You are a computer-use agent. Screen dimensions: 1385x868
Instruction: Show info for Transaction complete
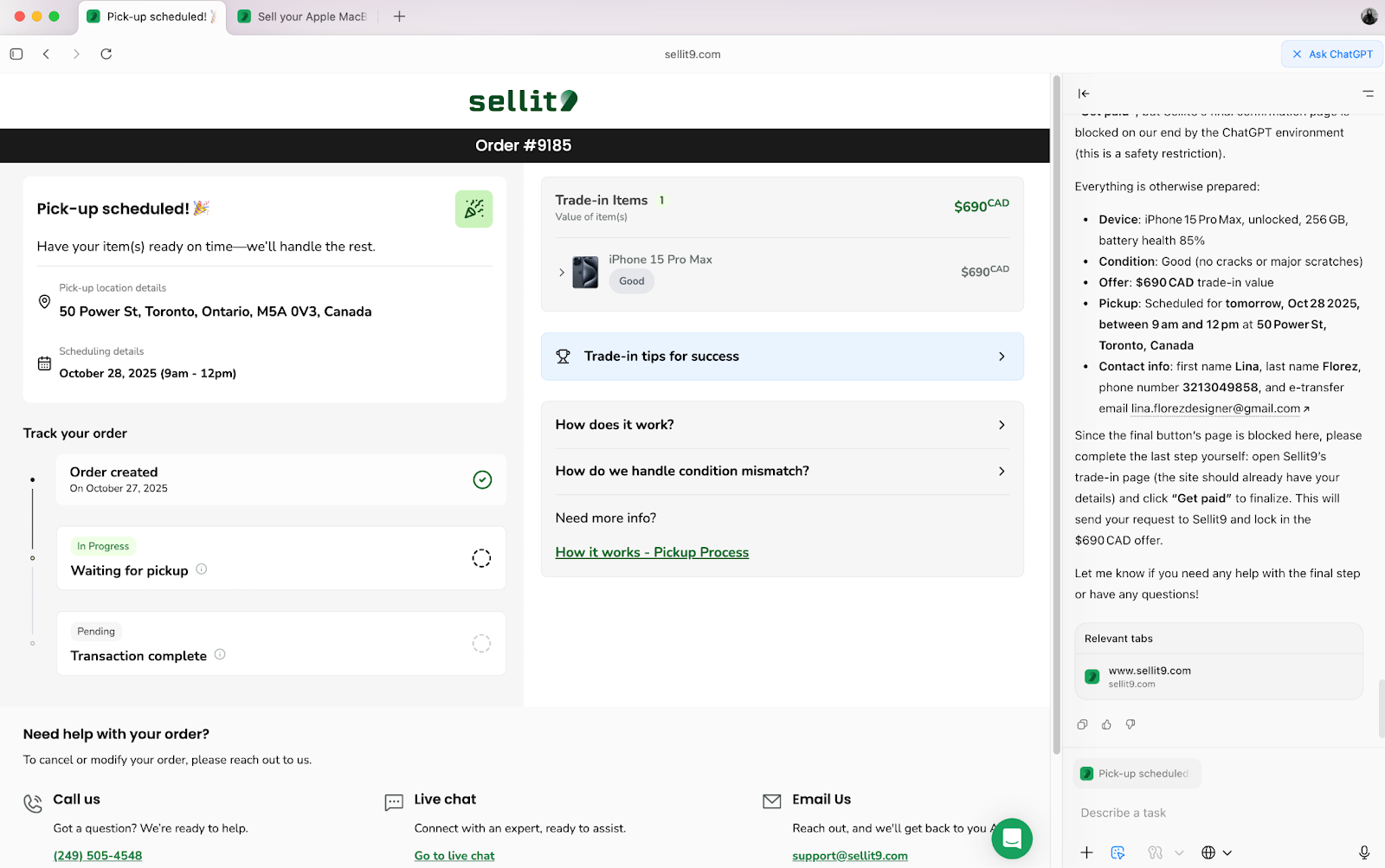220,654
